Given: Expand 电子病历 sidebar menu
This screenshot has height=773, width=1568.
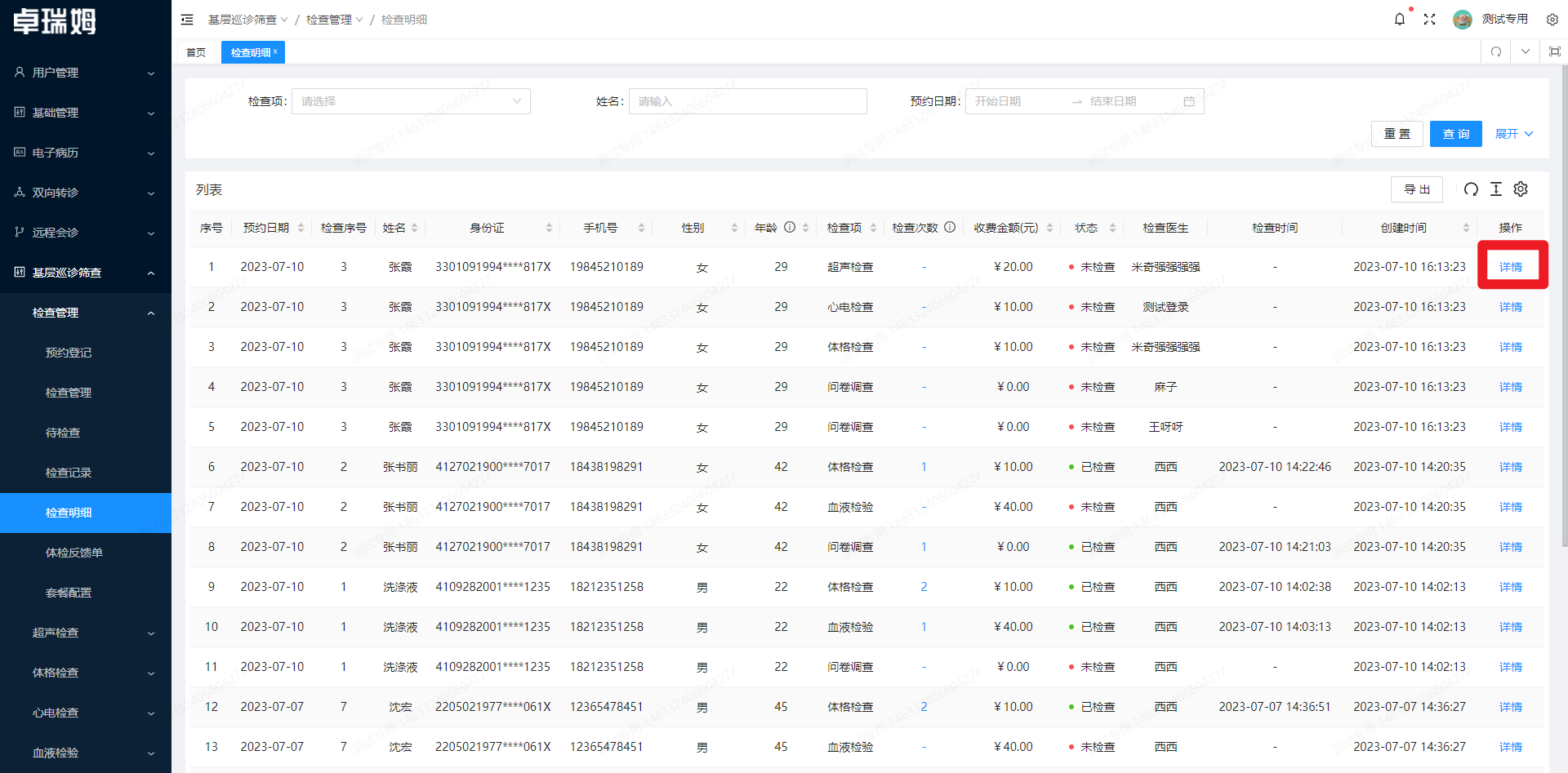Looking at the screenshot, I should point(86,153).
